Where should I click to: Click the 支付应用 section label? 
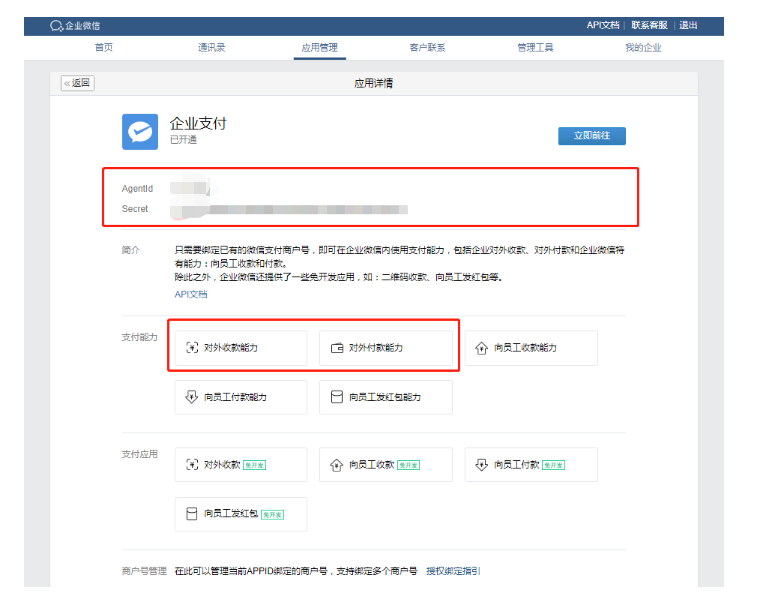click(140, 454)
